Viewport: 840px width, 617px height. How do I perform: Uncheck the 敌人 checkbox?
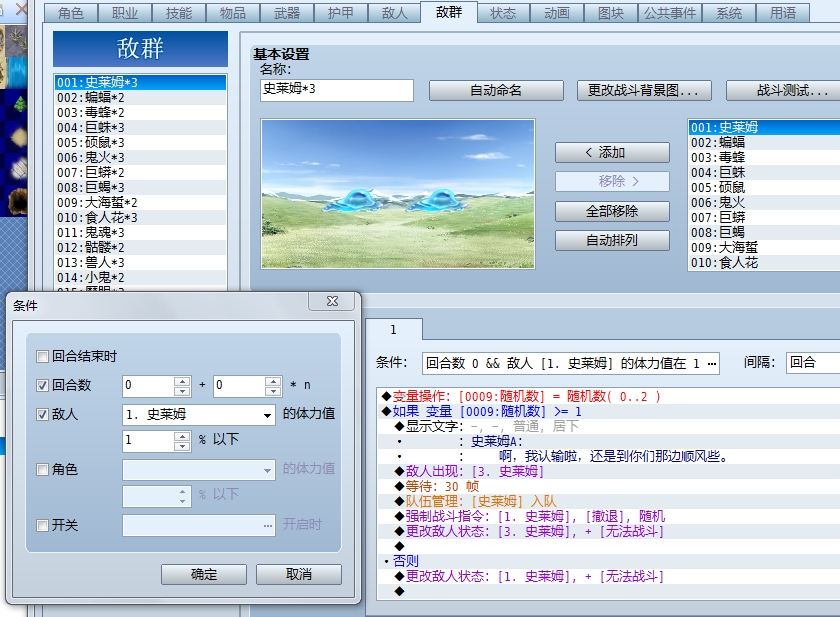click(x=42, y=415)
